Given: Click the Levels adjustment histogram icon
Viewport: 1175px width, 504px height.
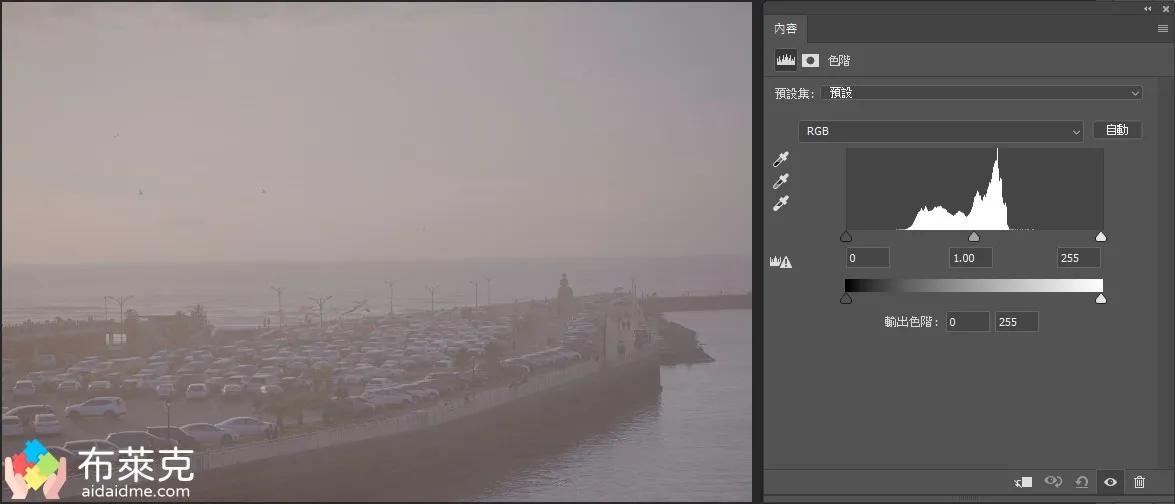Looking at the screenshot, I should [x=785, y=60].
